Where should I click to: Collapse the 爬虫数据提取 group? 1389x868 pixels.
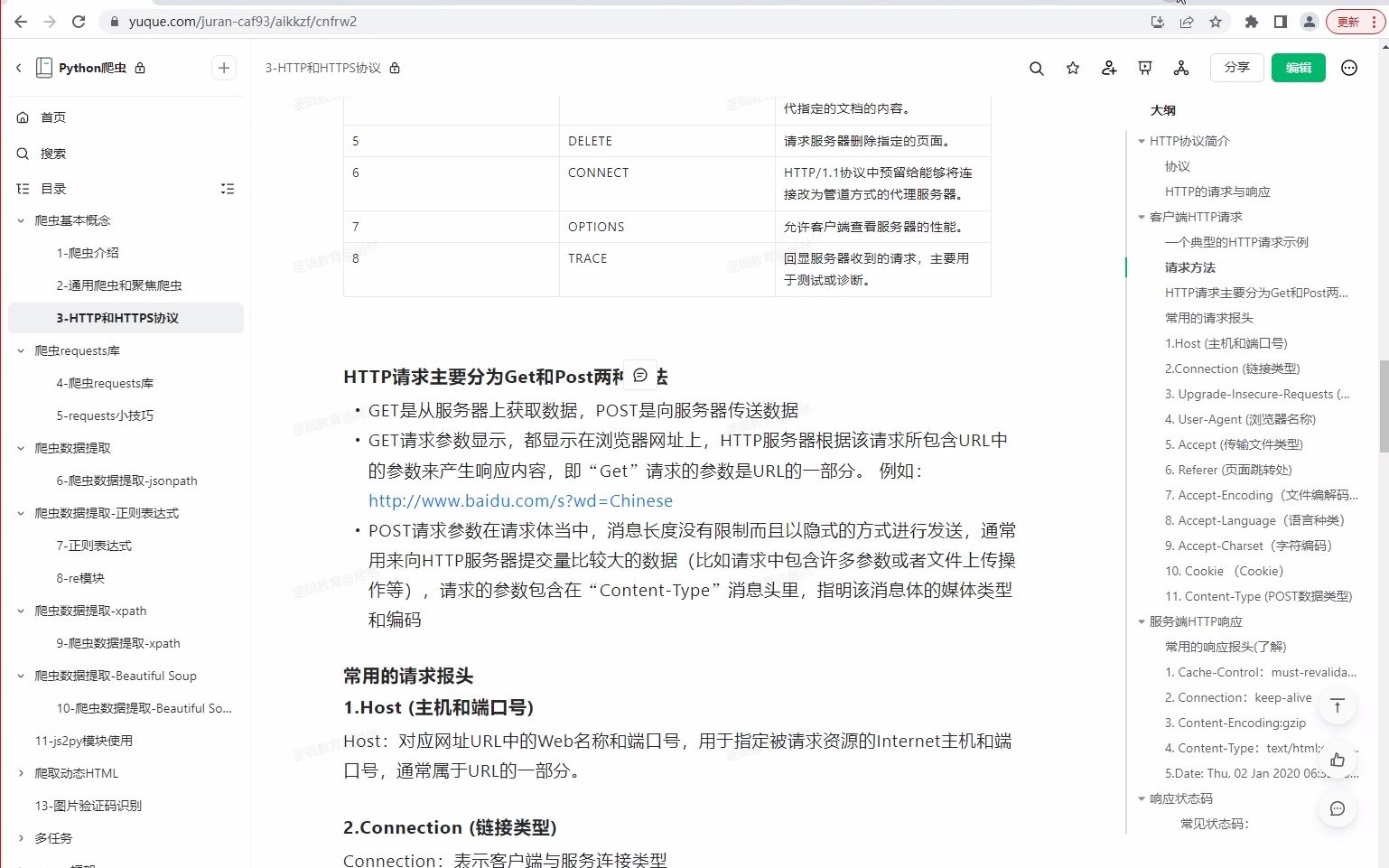click(21, 448)
